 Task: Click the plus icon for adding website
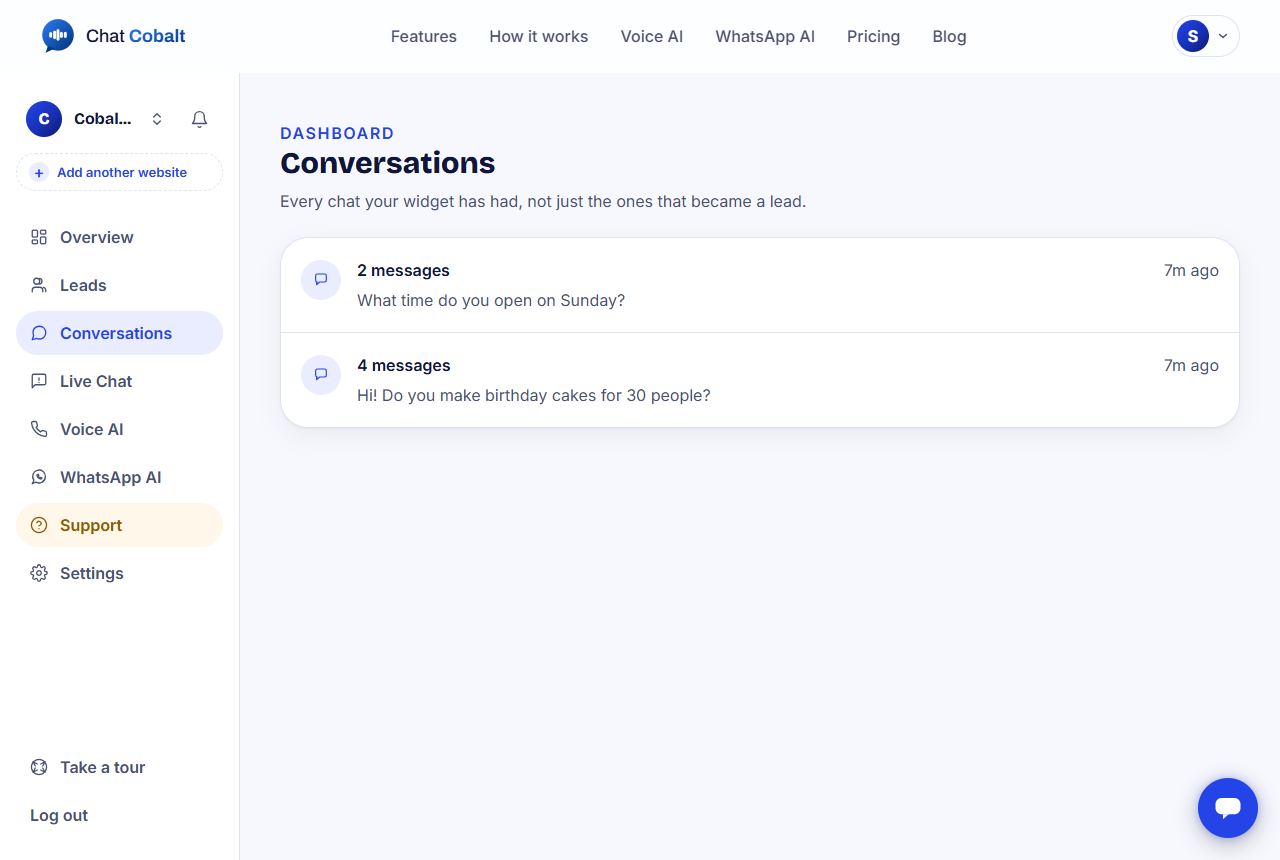[x=39, y=172]
